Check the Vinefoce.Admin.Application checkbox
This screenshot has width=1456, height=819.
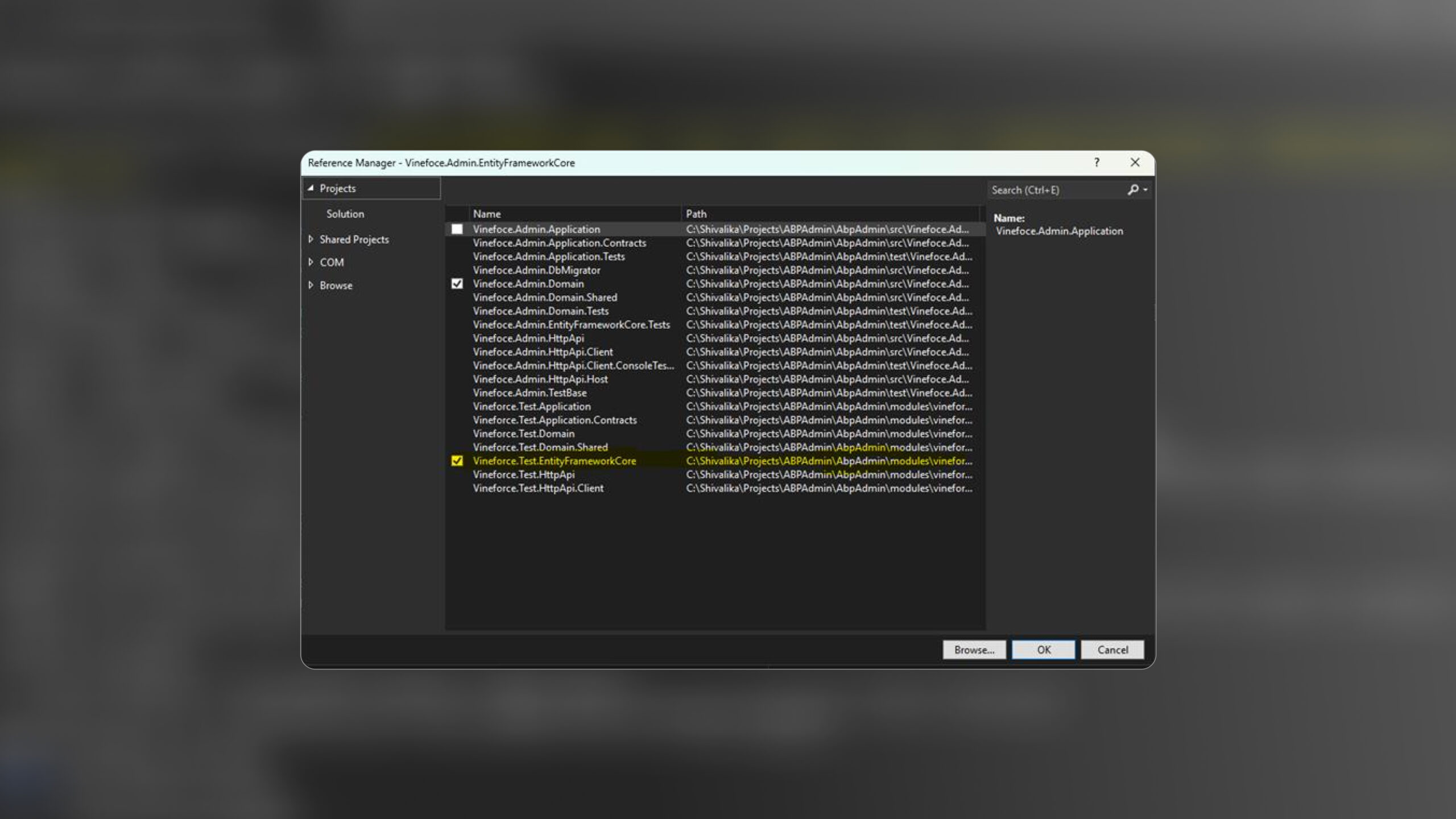457,229
